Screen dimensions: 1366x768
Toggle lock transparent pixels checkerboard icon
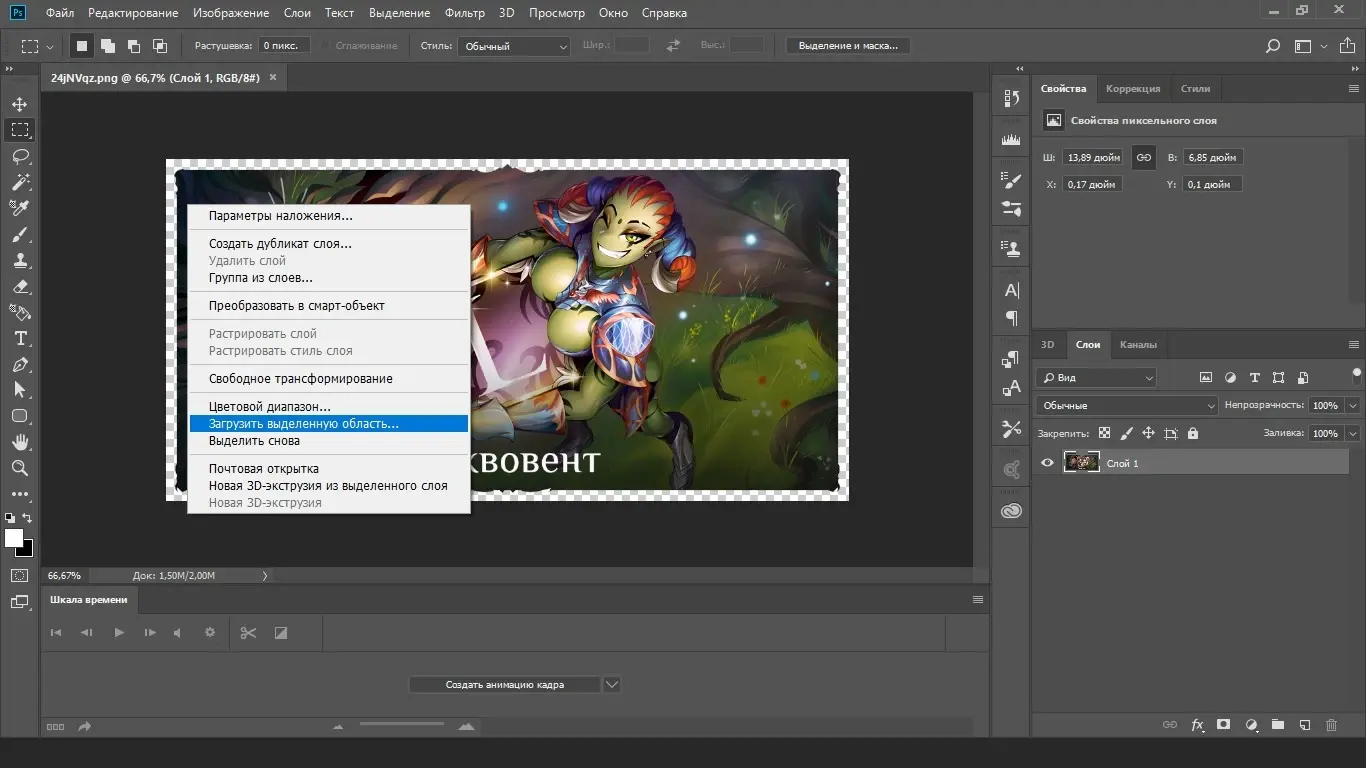[x=1104, y=433]
